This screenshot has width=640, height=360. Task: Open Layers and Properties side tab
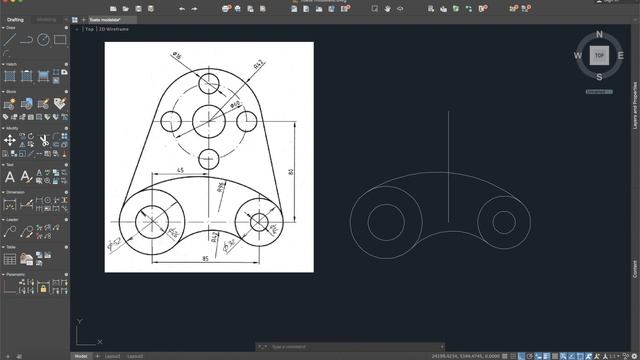(x=635, y=106)
